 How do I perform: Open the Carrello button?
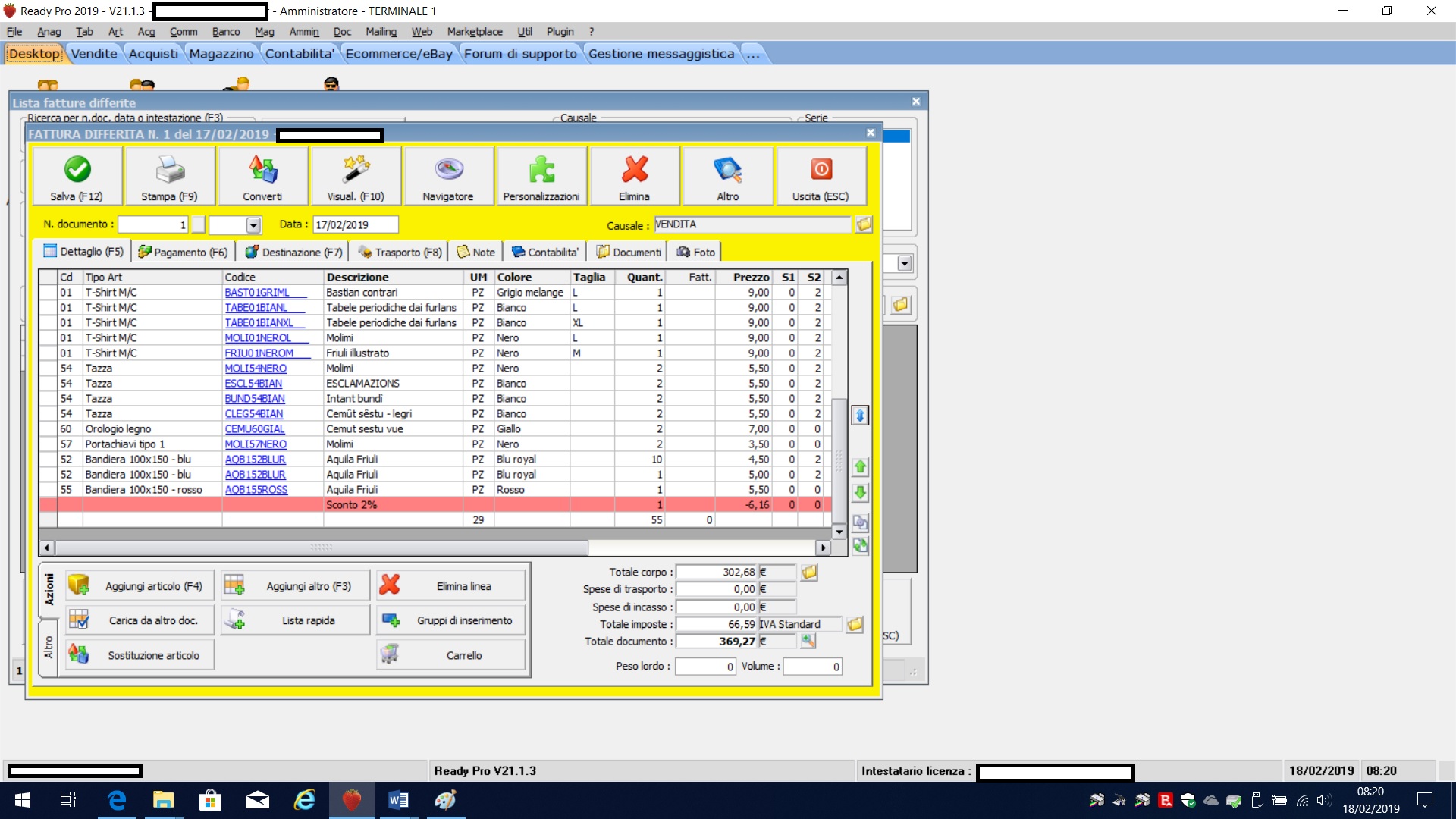451,655
